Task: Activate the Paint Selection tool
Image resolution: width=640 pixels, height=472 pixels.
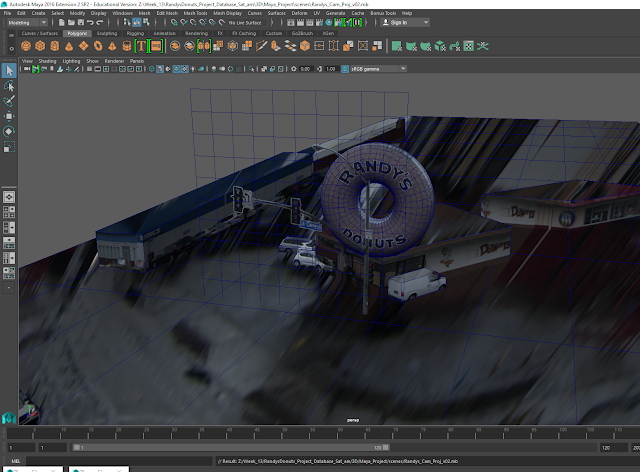Action: (9, 101)
